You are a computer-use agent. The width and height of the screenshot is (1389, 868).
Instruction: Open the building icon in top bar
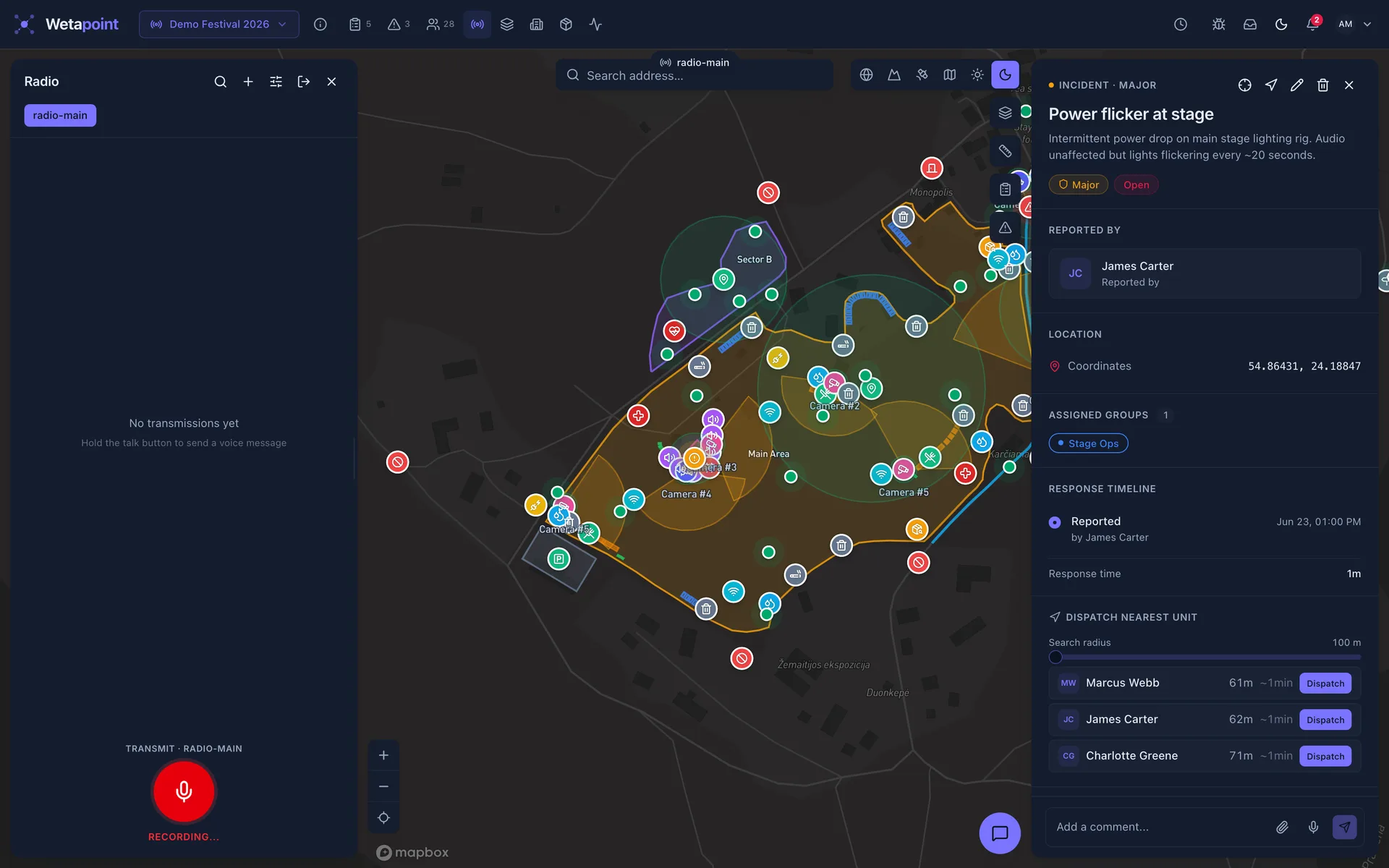coord(537,25)
